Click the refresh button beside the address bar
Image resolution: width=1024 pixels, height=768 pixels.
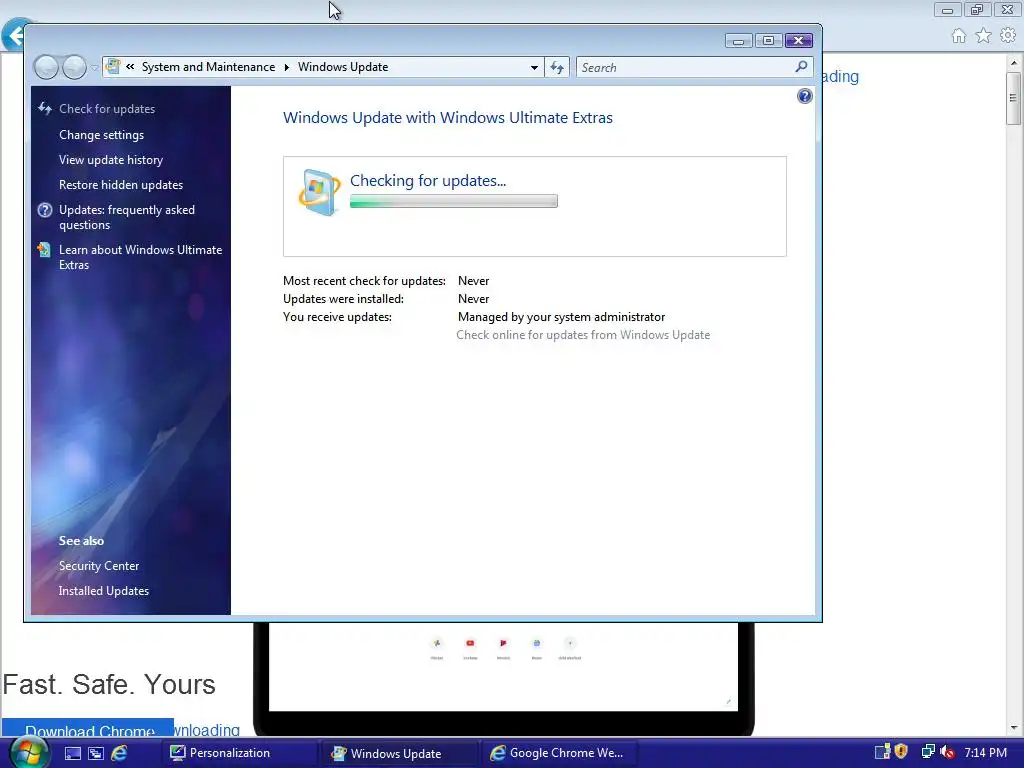click(x=557, y=67)
